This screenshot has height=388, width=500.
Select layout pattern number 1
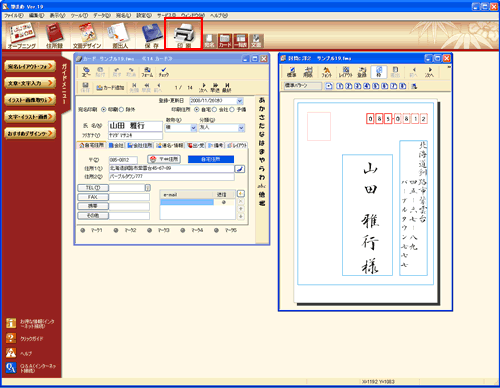(340, 86)
